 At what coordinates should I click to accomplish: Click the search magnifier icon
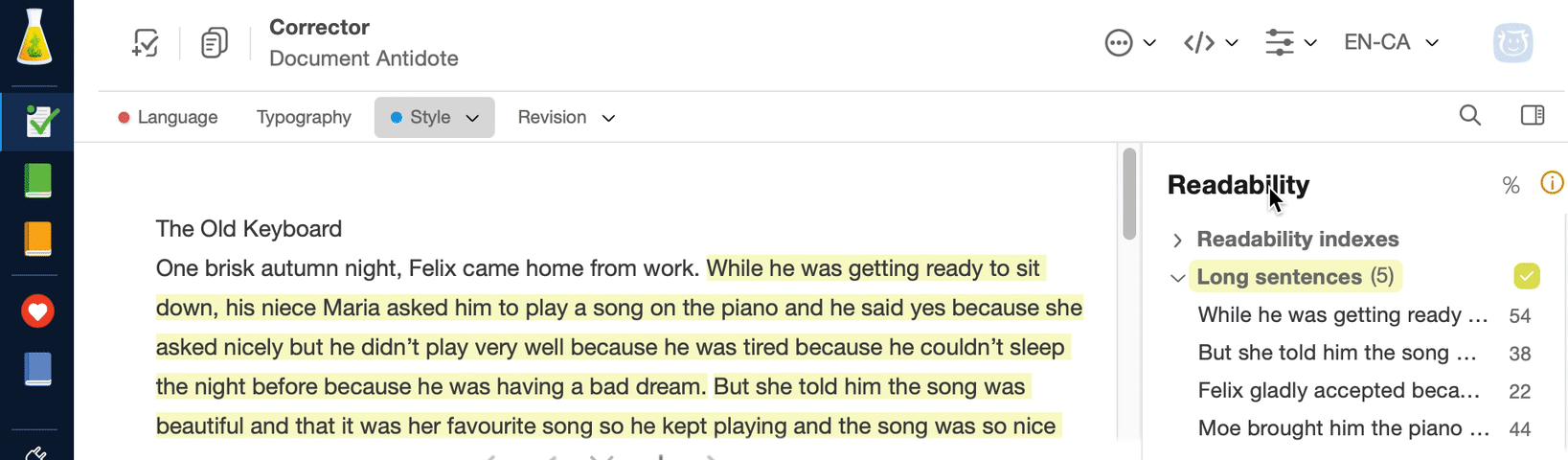[1469, 116]
